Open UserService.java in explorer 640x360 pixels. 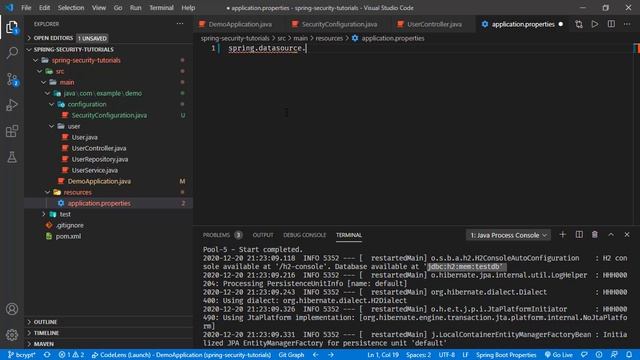[95, 171]
